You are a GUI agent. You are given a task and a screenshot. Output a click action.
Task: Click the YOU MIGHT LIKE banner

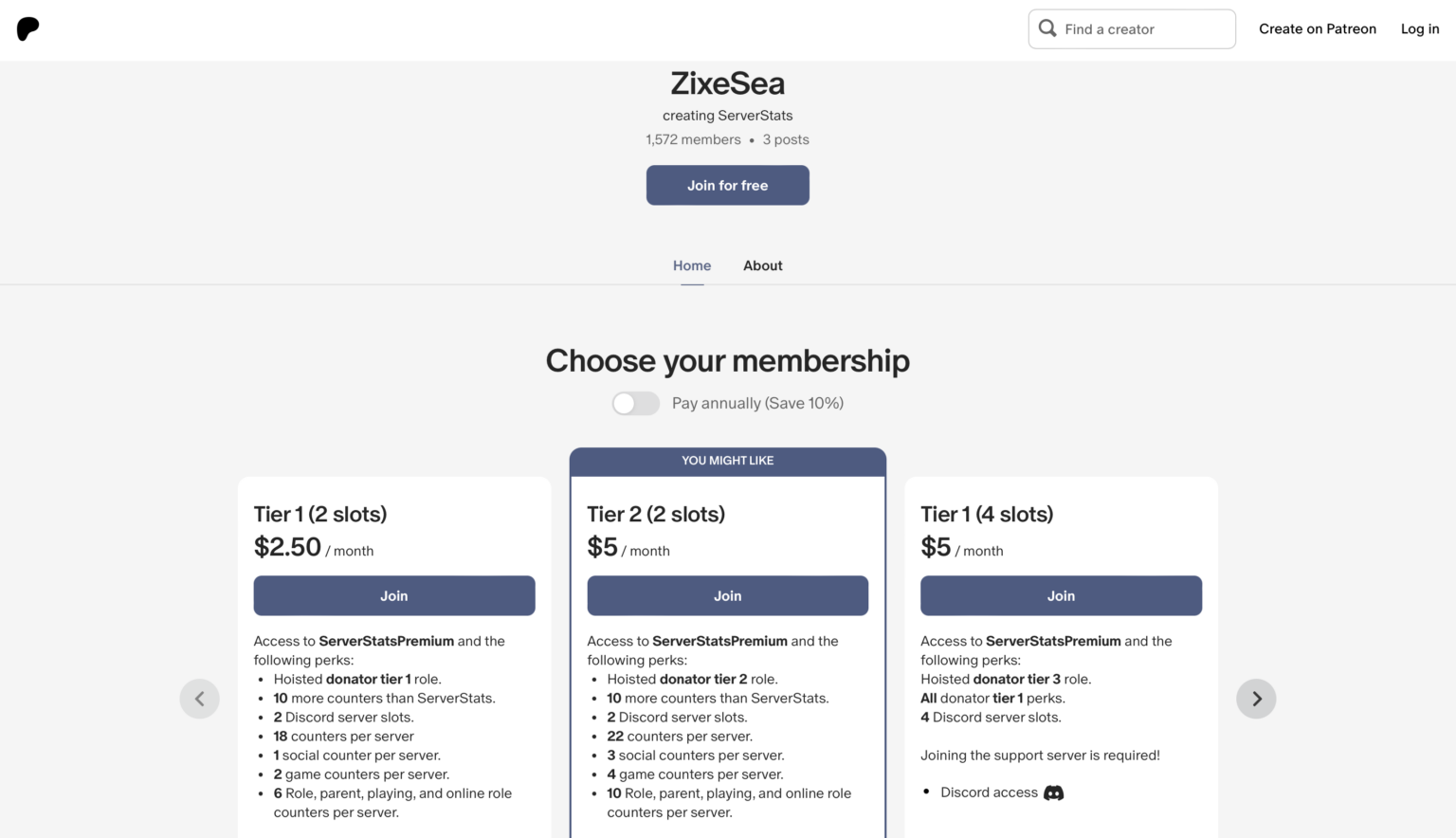pyautogui.click(x=728, y=461)
